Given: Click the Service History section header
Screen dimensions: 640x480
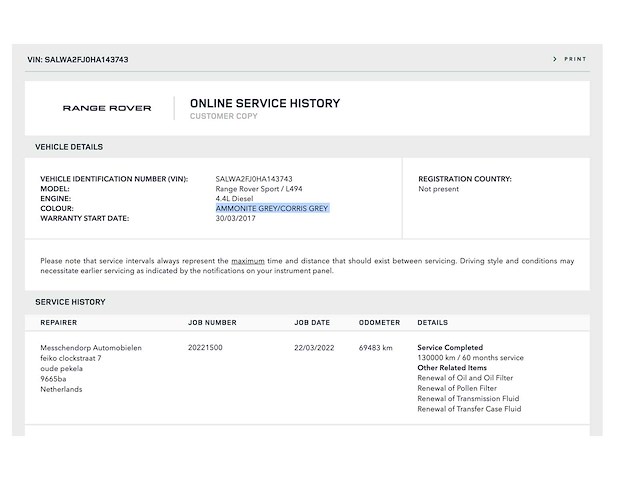Looking at the screenshot, I should tap(70, 302).
